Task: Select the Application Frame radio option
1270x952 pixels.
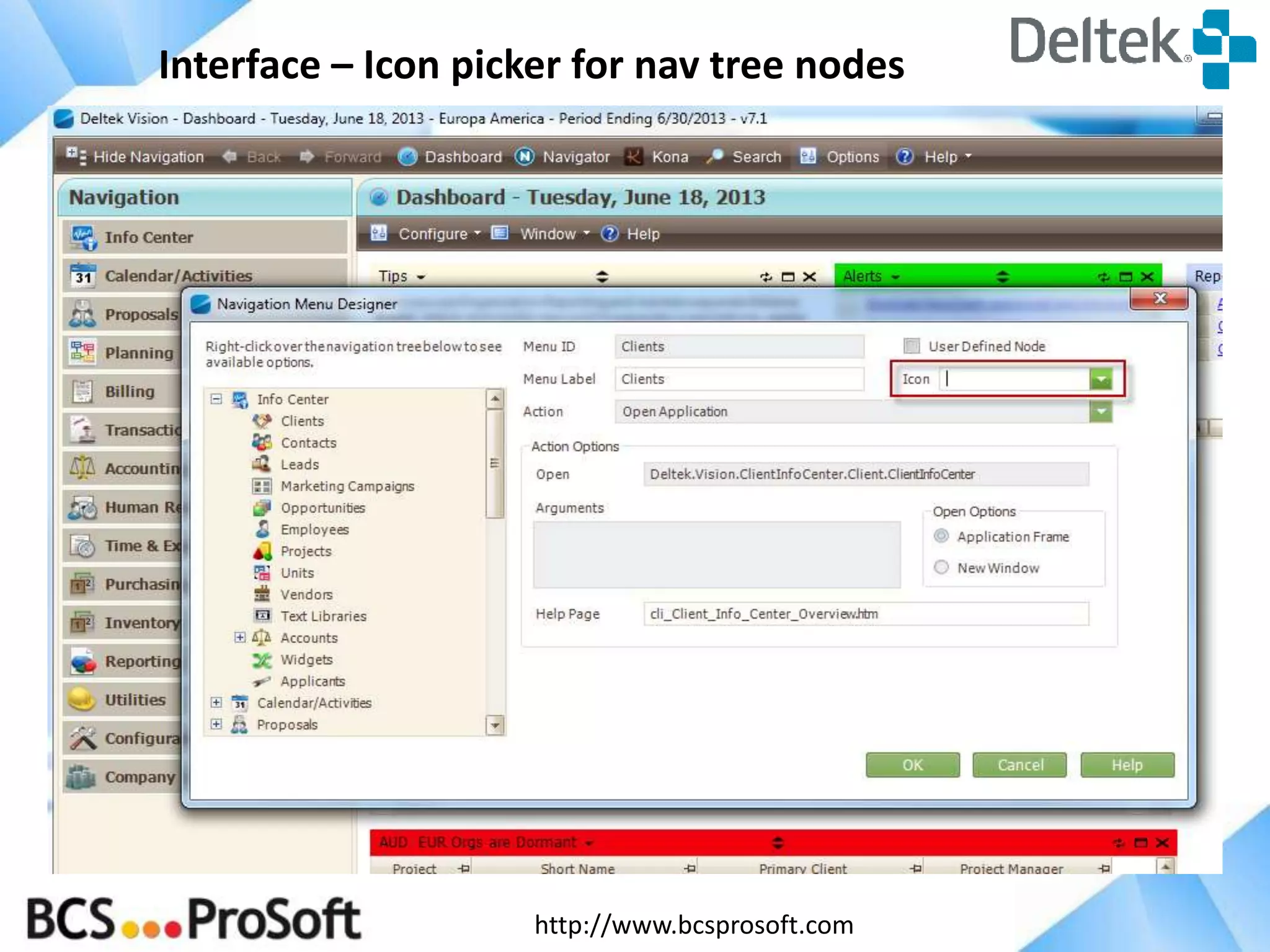Action: 941,536
